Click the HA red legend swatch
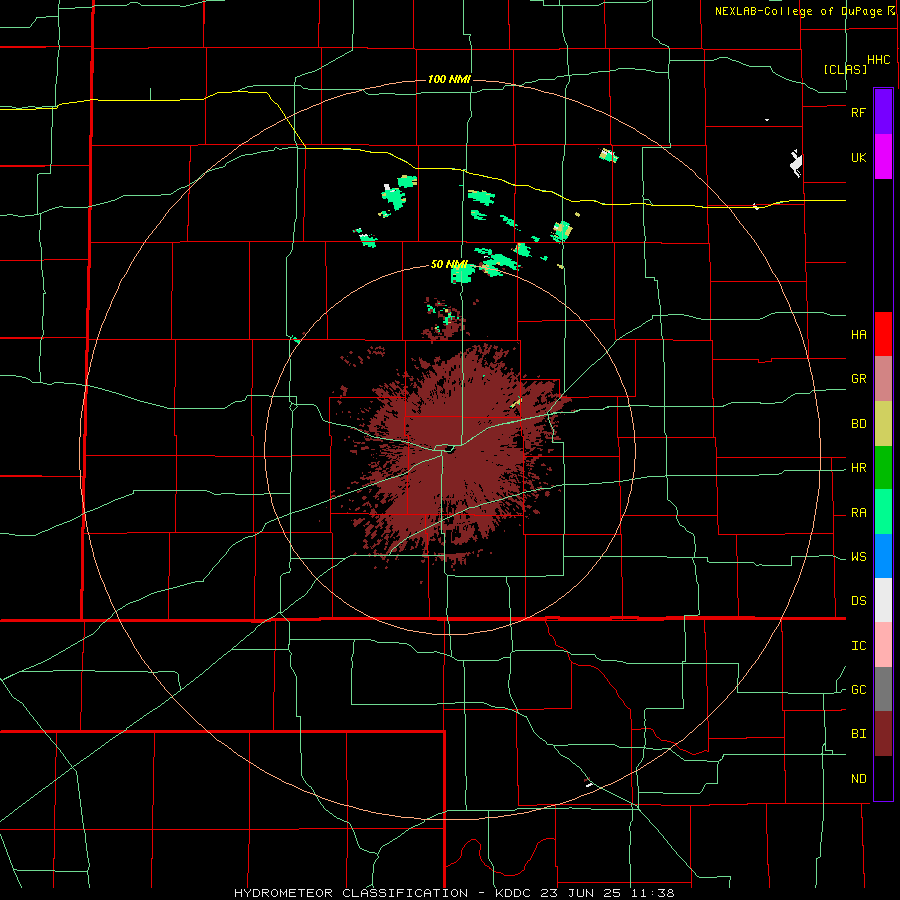The height and width of the screenshot is (900, 900). tap(883, 334)
